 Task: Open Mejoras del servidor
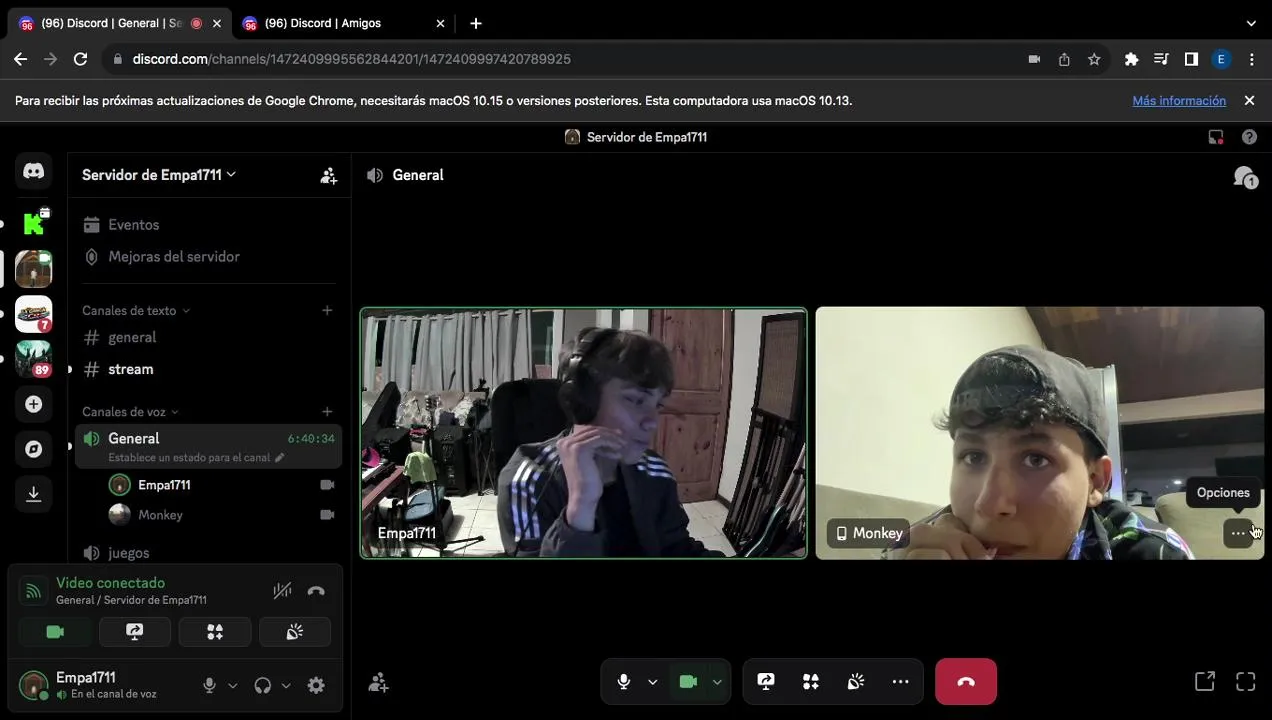[209, 257]
